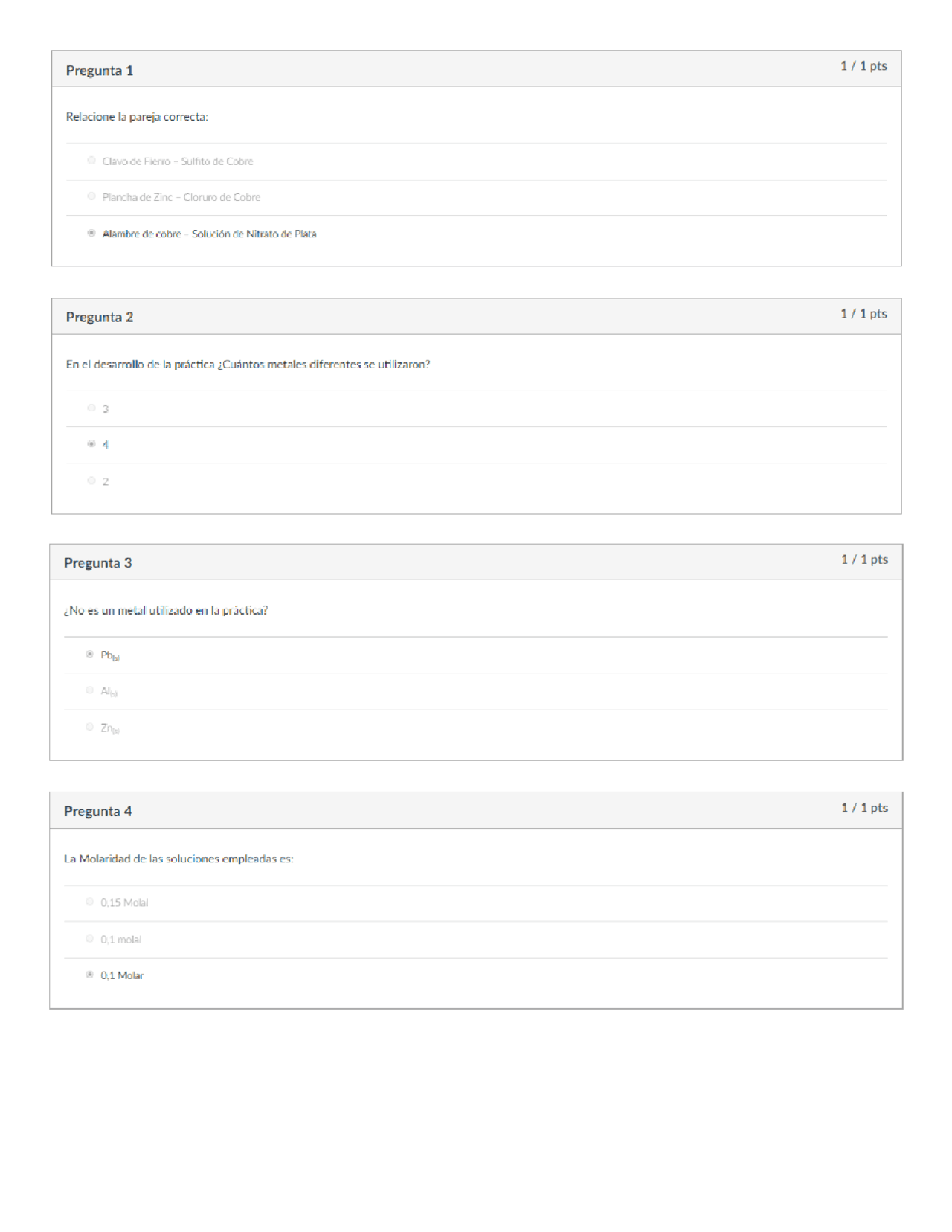Choose answer 4 in Pregunta 2

pos(91,443)
